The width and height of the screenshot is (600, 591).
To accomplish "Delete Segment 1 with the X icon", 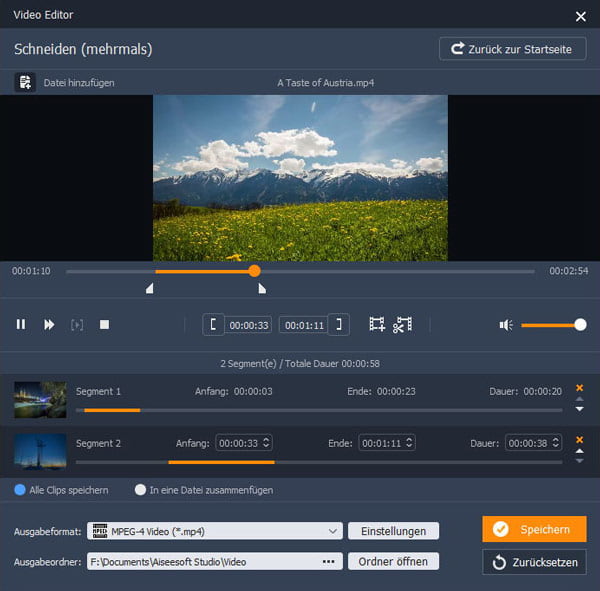I will (x=579, y=387).
